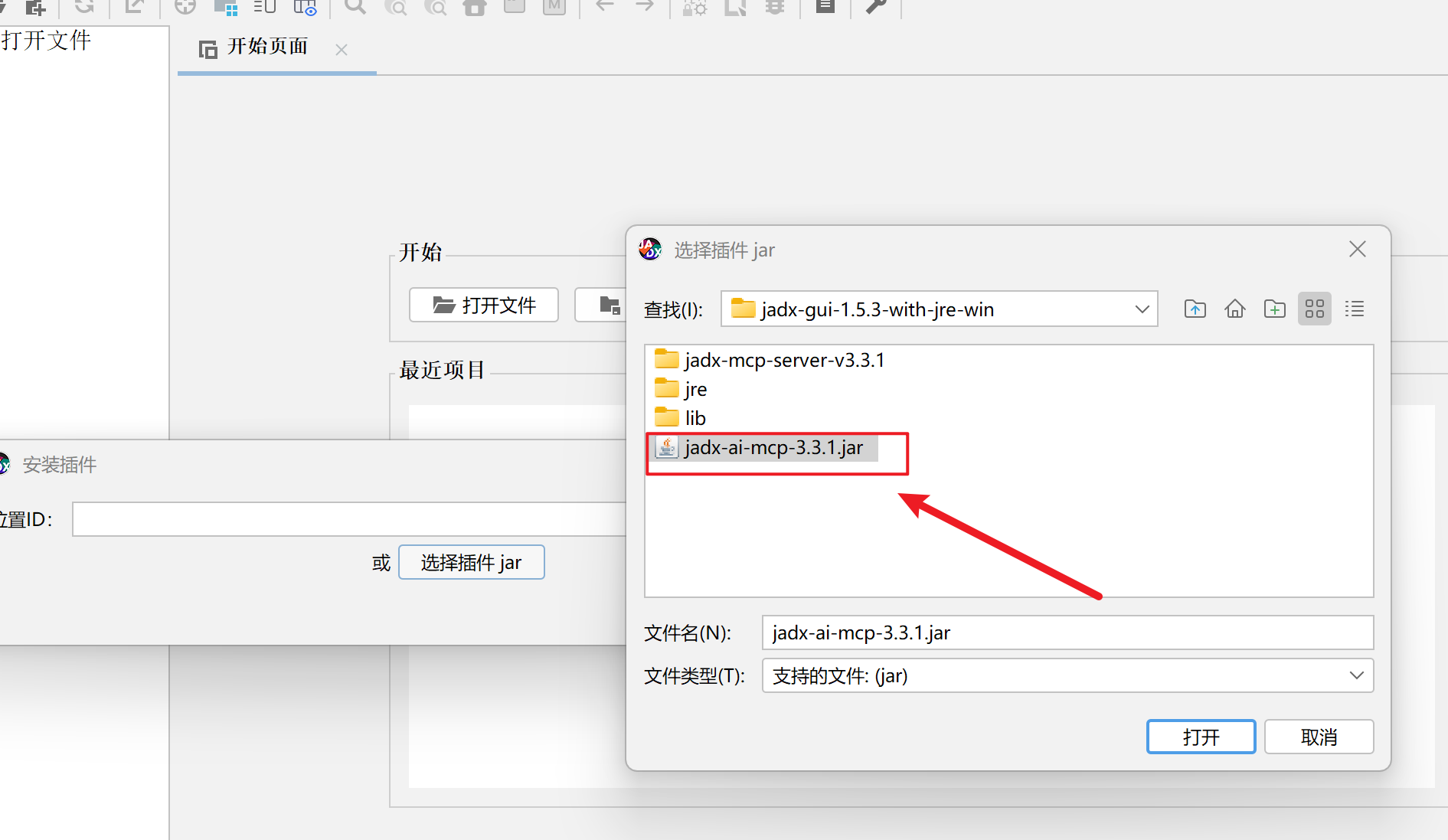Click the 文件名 file name field

pyautogui.click(x=1067, y=632)
